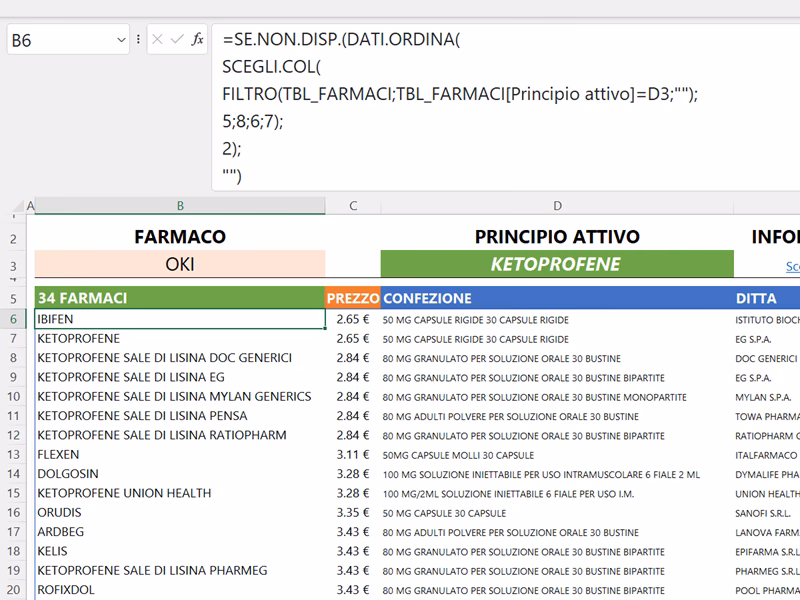The image size is (800, 600).
Task: Open the Name Box dropdown arrow
Action: [x=120, y=40]
